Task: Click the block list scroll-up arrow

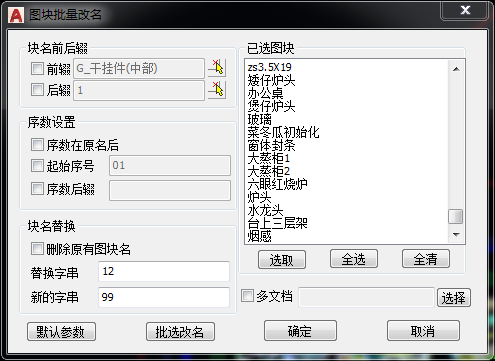Action: pyautogui.click(x=456, y=69)
